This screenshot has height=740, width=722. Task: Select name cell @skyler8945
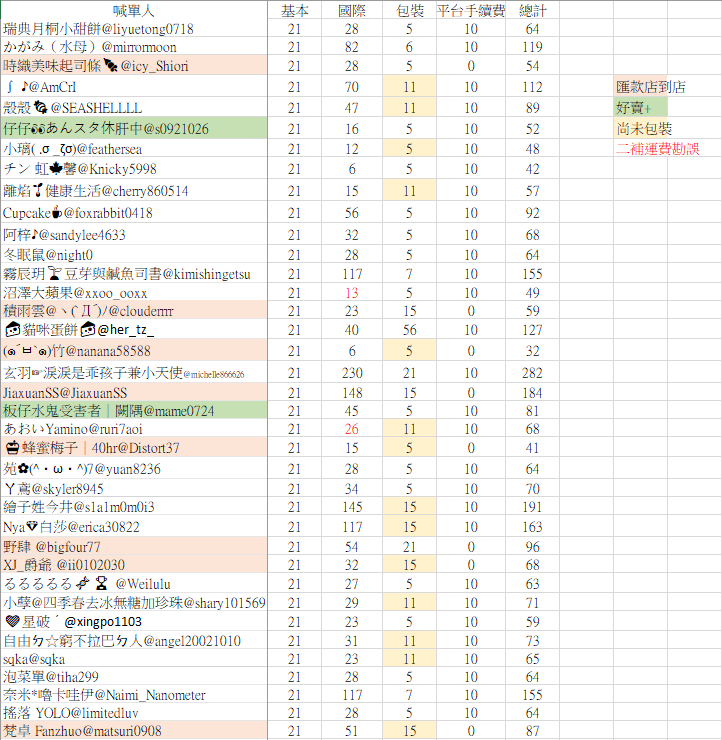134,488
